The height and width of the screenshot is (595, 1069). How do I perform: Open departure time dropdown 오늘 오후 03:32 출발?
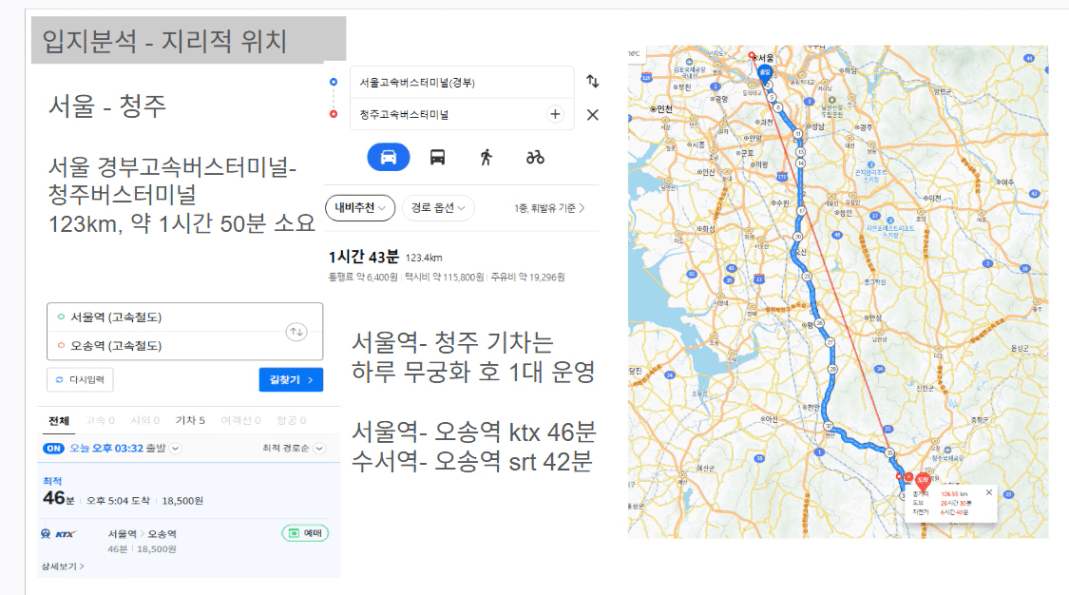[125, 448]
